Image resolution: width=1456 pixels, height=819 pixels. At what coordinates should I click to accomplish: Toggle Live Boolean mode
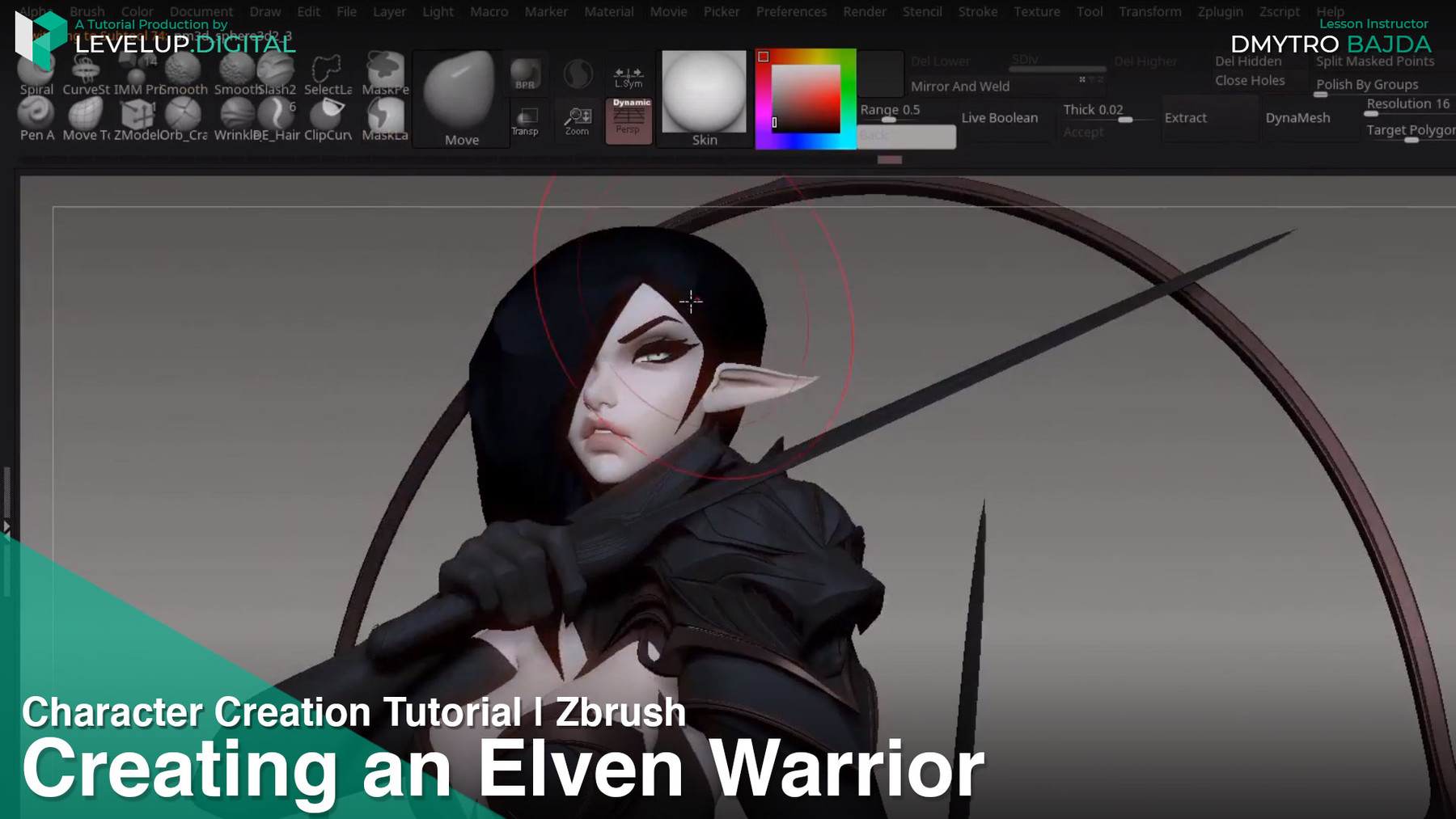(x=1000, y=118)
